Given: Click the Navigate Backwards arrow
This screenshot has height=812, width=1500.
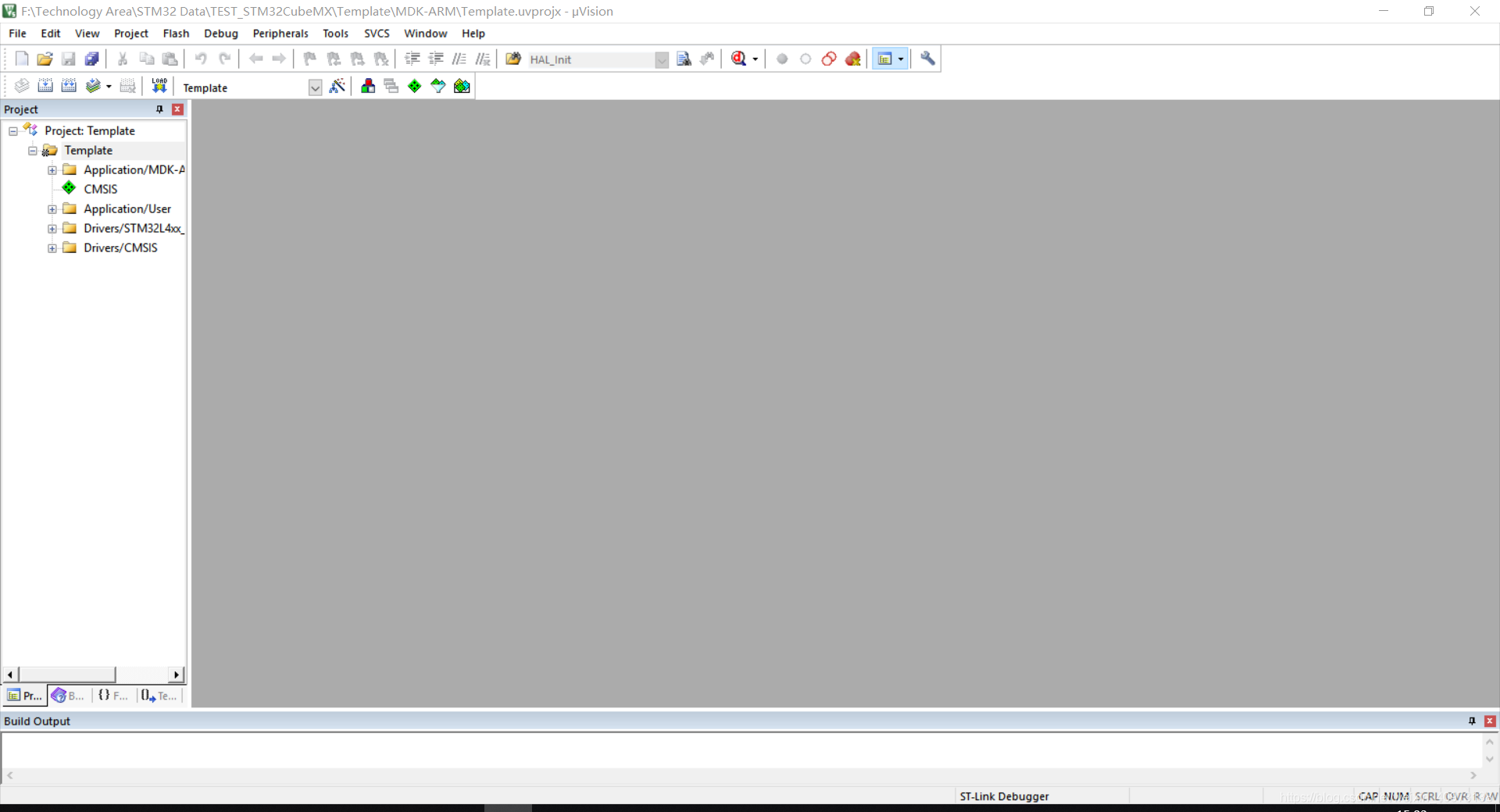Looking at the screenshot, I should [255, 59].
